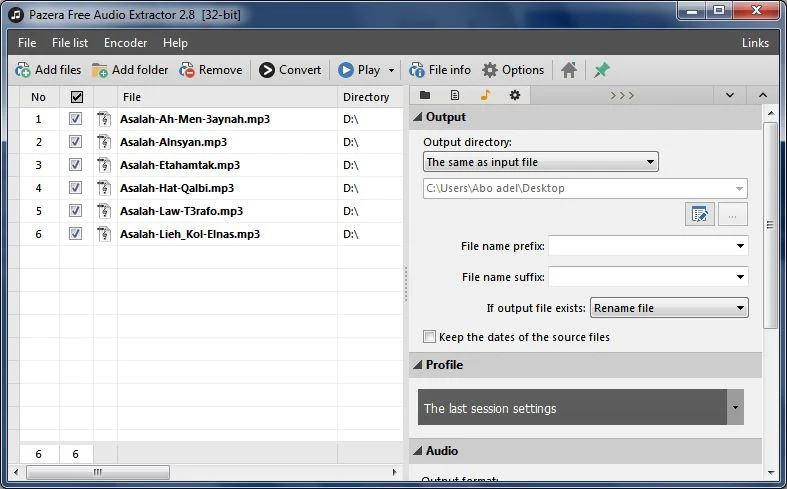The image size is (787, 489).
Task: Open the File menu
Action: (x=27, y=43)
